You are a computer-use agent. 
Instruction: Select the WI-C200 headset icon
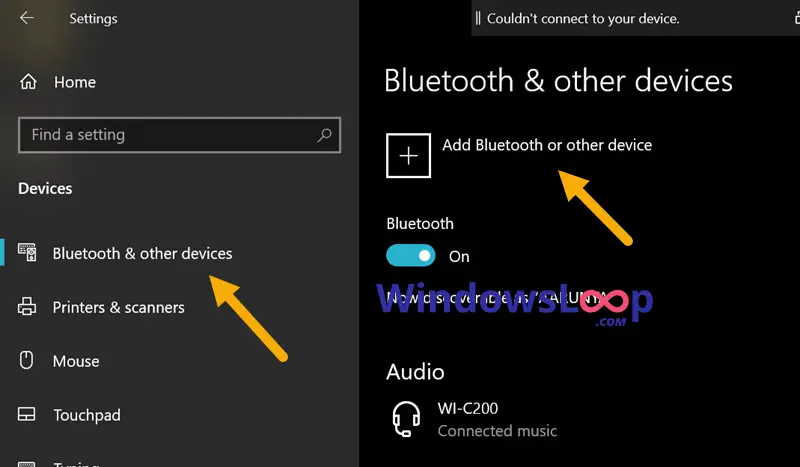(406, 419)
